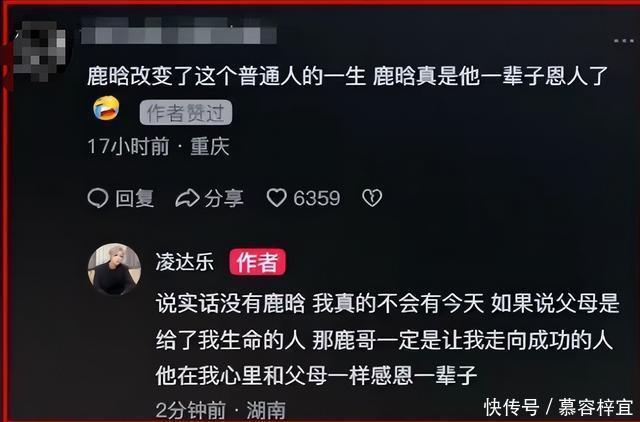Click the curved arrow share icon
This screenshot has height=422, width=640.
pos(187,198)
